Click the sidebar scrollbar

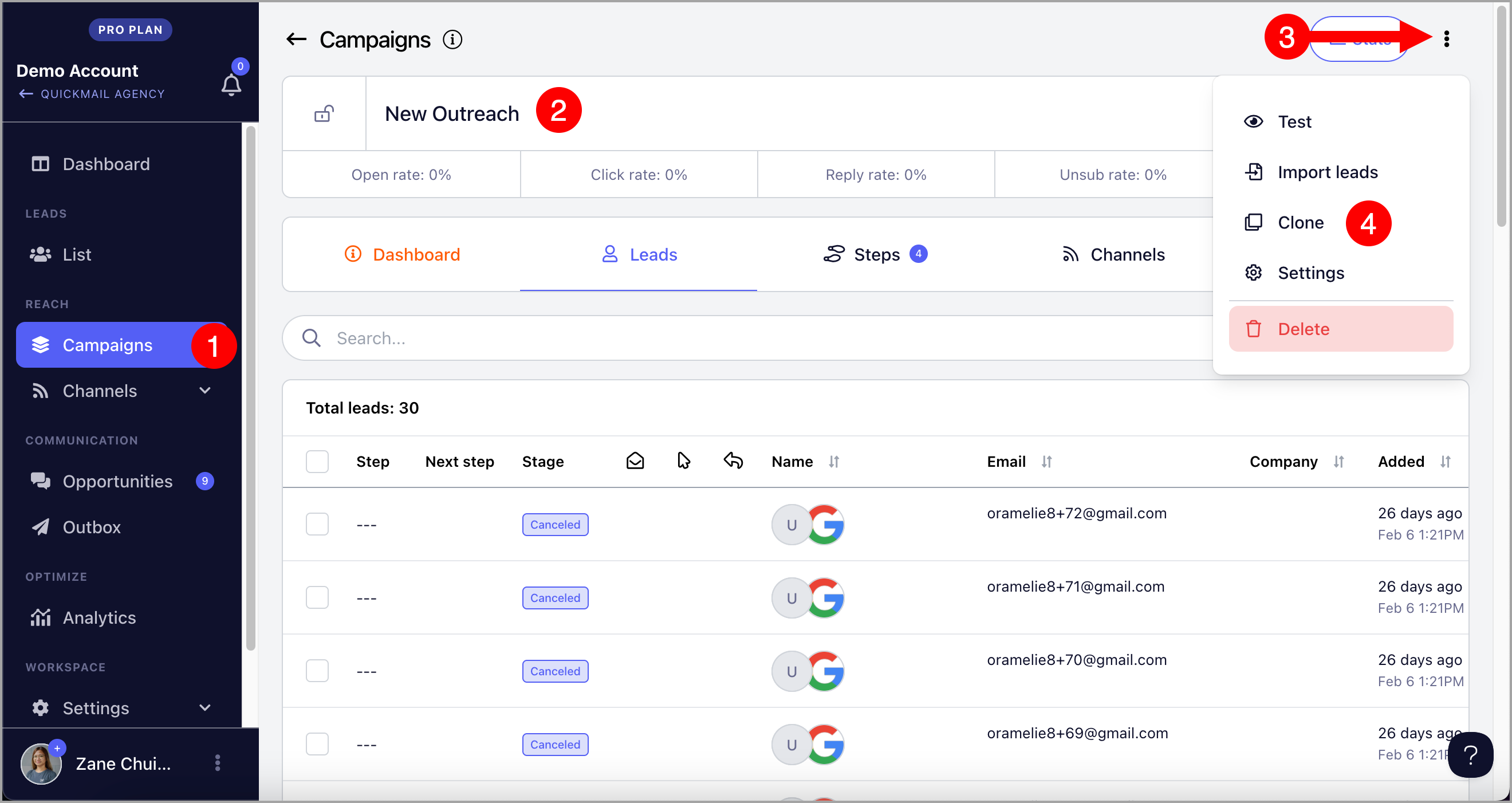click(x=251, y=387)
